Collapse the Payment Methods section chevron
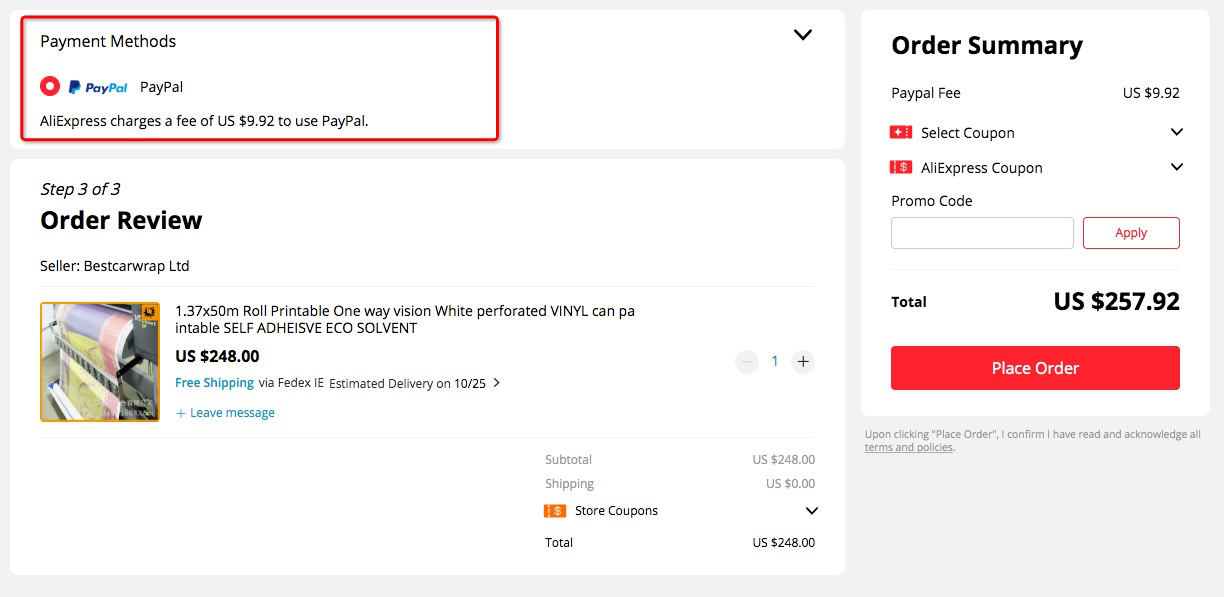The width and height of the screenshot is (1224, 597). [x=802, y=35]
